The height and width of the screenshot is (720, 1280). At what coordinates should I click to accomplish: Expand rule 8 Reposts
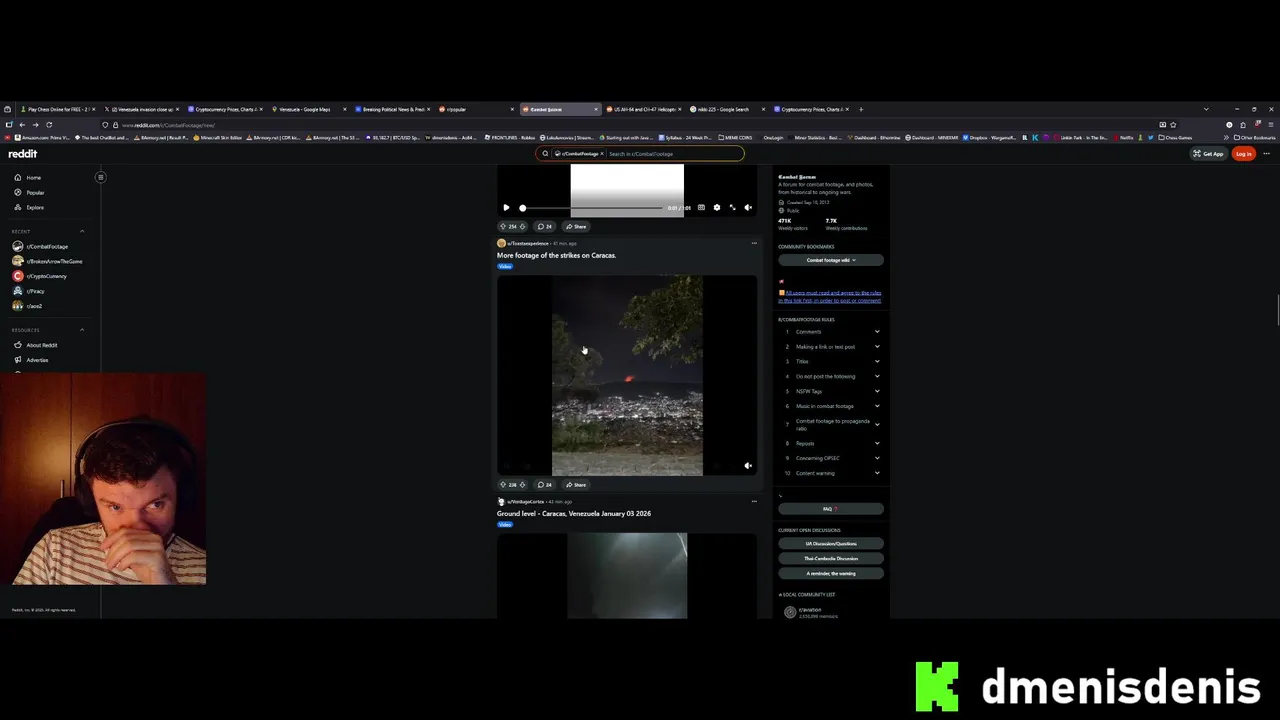pos(830,443)
